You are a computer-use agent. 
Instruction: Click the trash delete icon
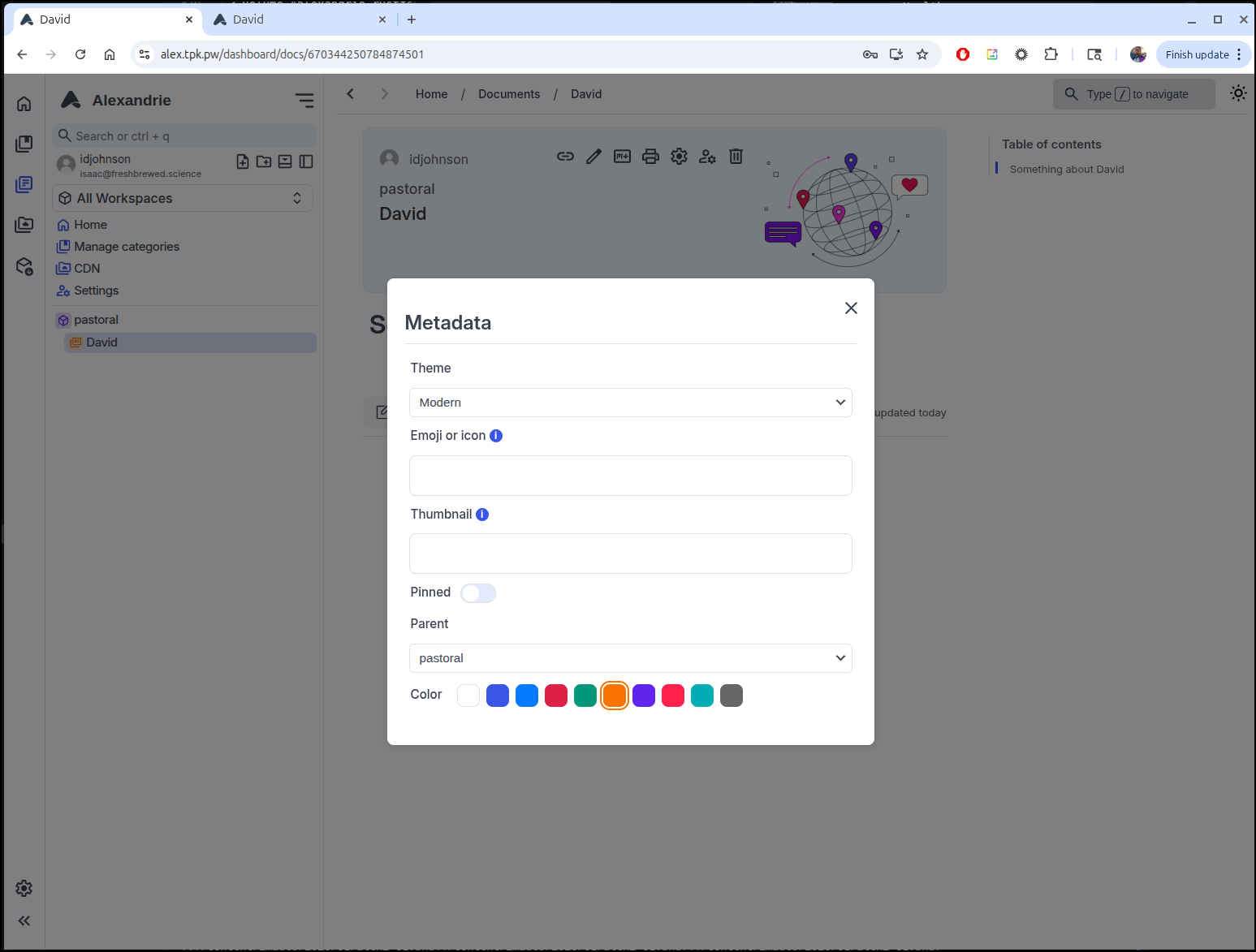(736, 157)
